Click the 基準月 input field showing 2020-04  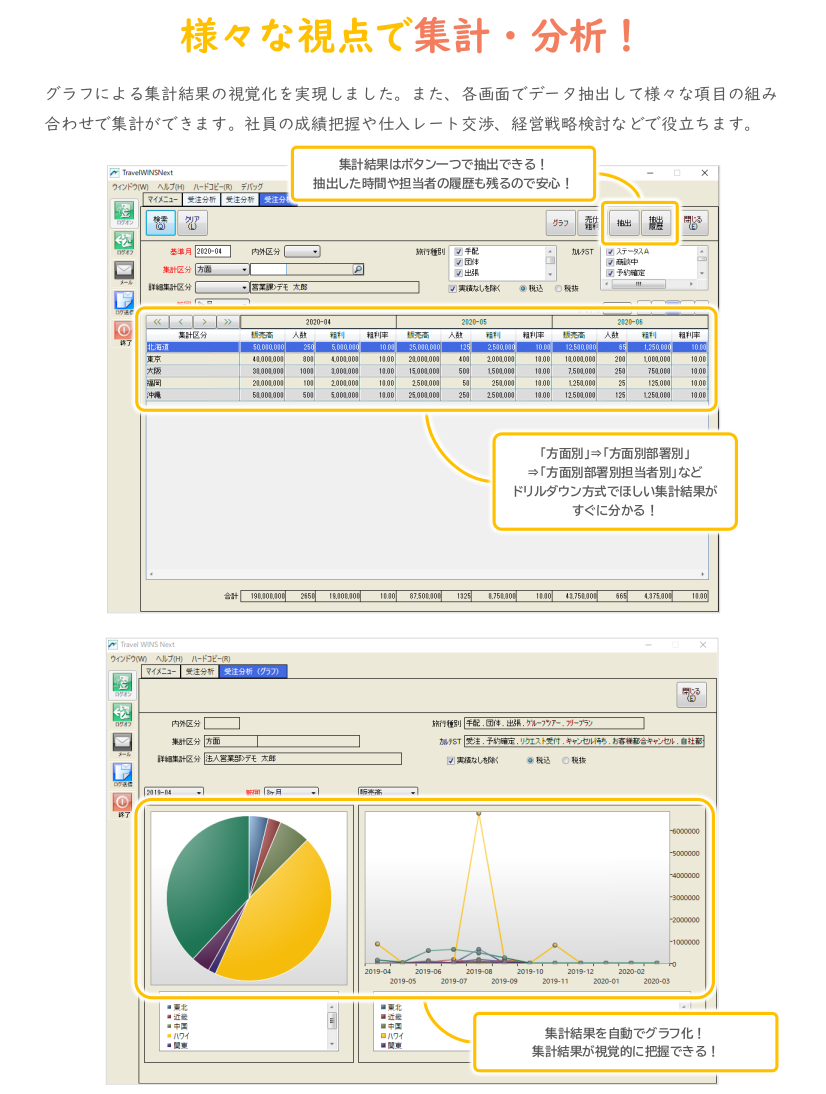[212, 251]
